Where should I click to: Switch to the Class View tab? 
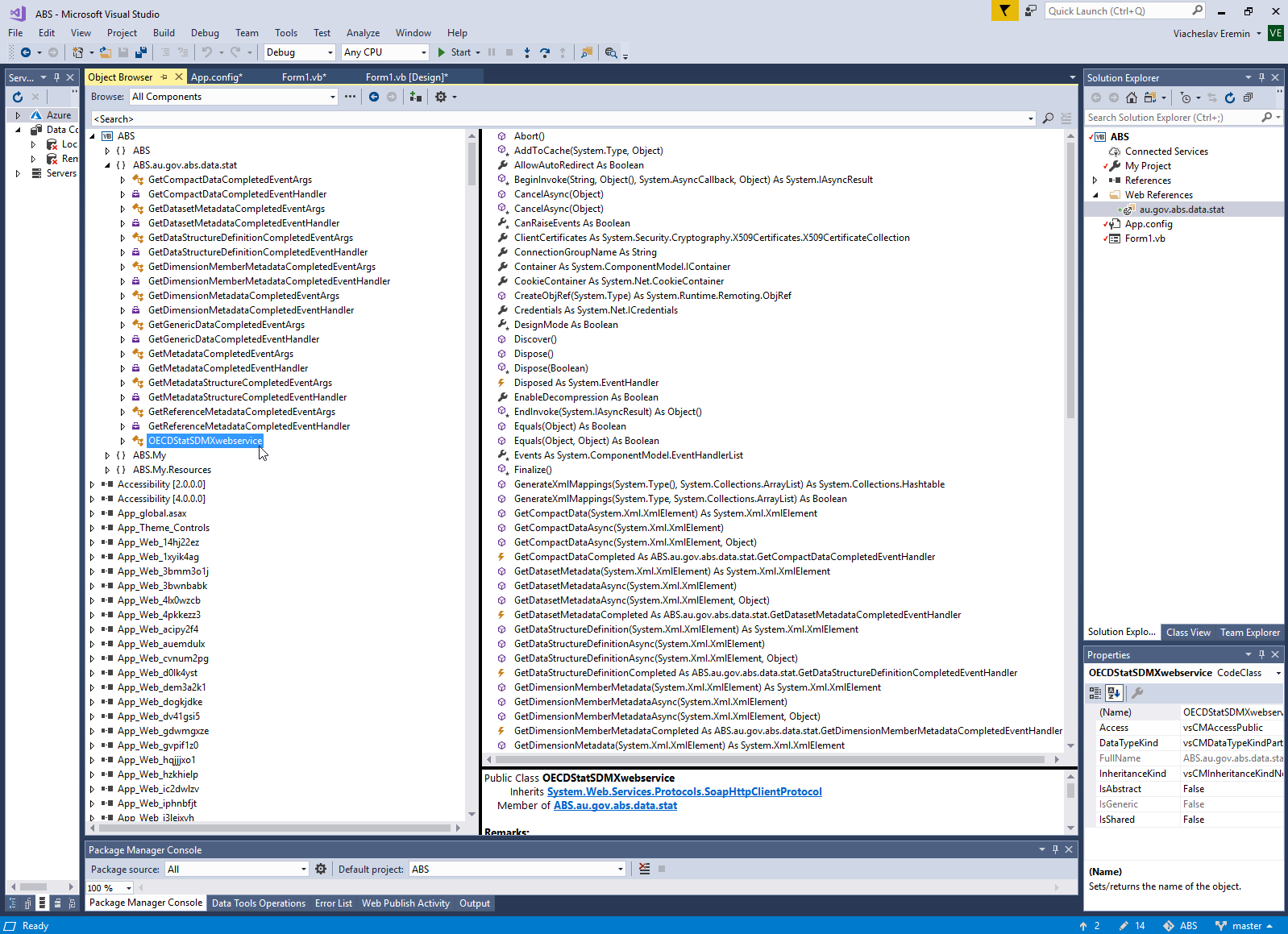(x=1188, y=633)
